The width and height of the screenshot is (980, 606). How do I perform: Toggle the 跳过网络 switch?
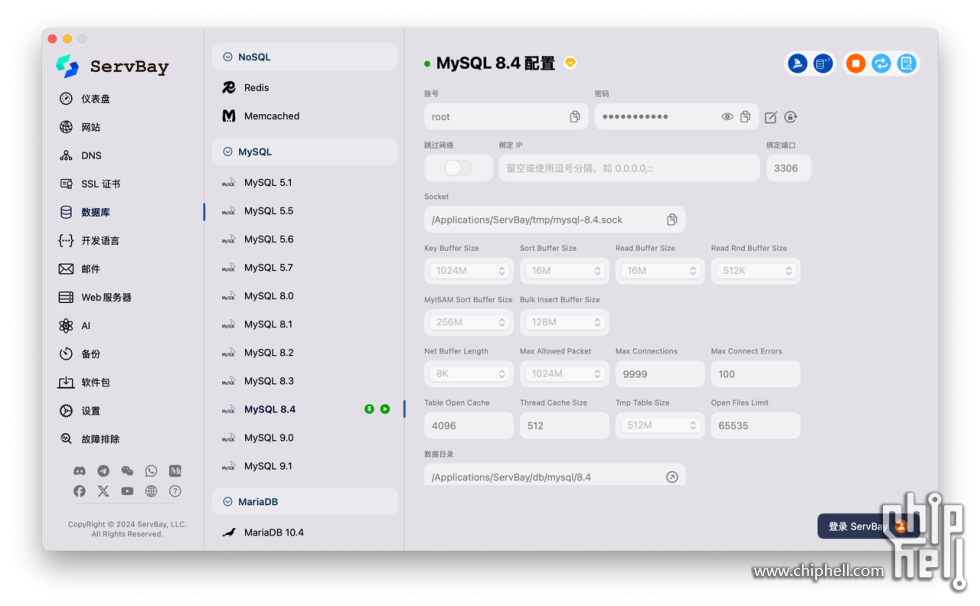(x=458, y=168)
